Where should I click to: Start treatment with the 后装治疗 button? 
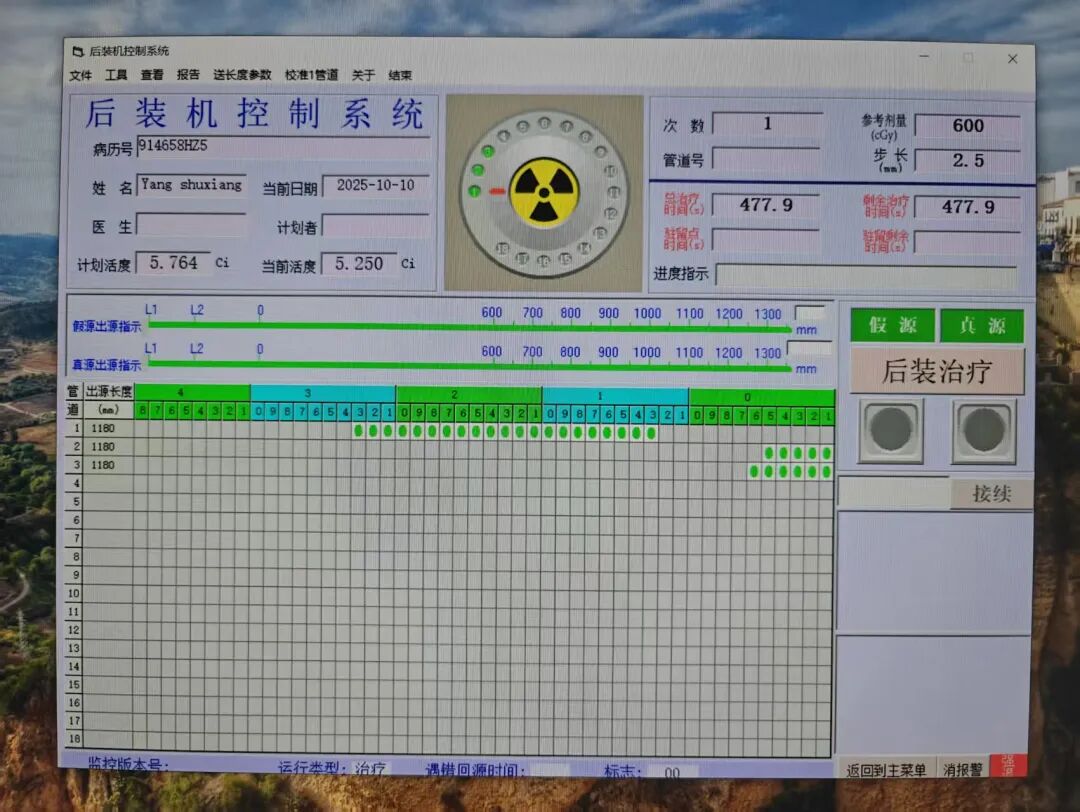click(x=937, y=371)
